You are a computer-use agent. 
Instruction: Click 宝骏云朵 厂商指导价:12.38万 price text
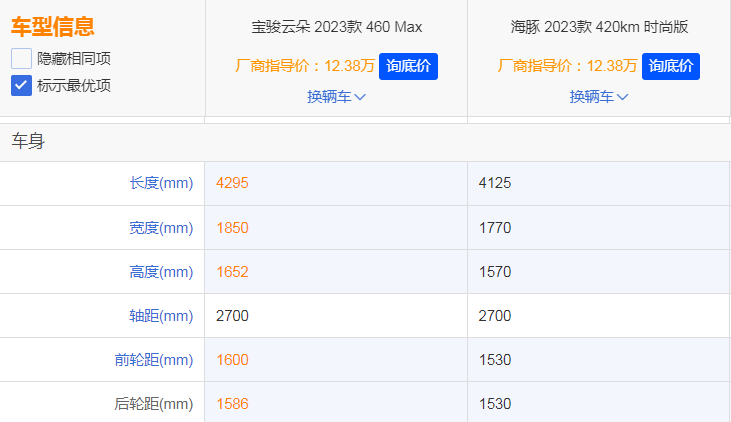point(305,66)
